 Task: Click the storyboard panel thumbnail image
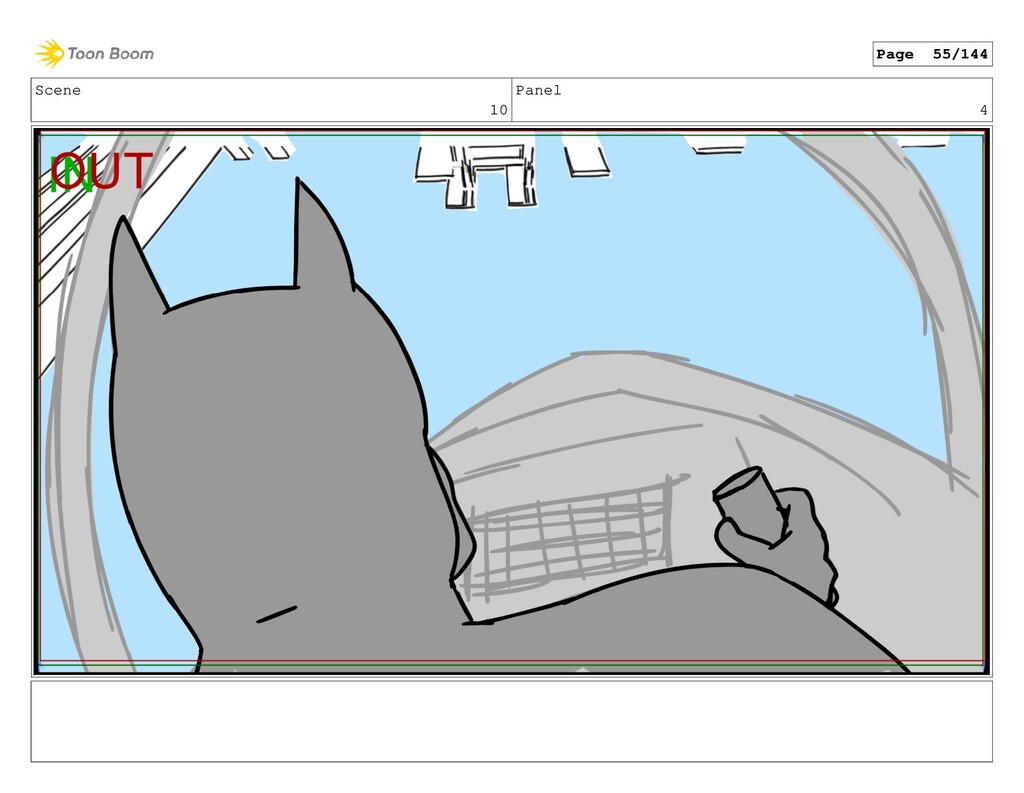point(512,401)
